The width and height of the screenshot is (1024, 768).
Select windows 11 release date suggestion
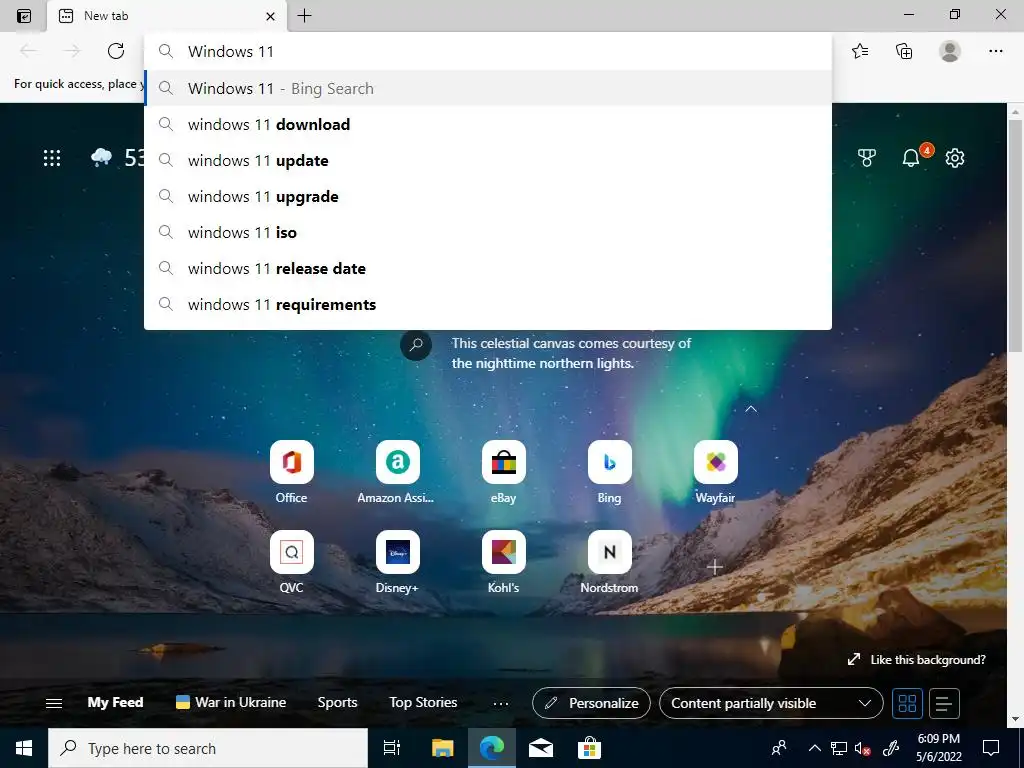pyautogui.click(x=488, y=268)
